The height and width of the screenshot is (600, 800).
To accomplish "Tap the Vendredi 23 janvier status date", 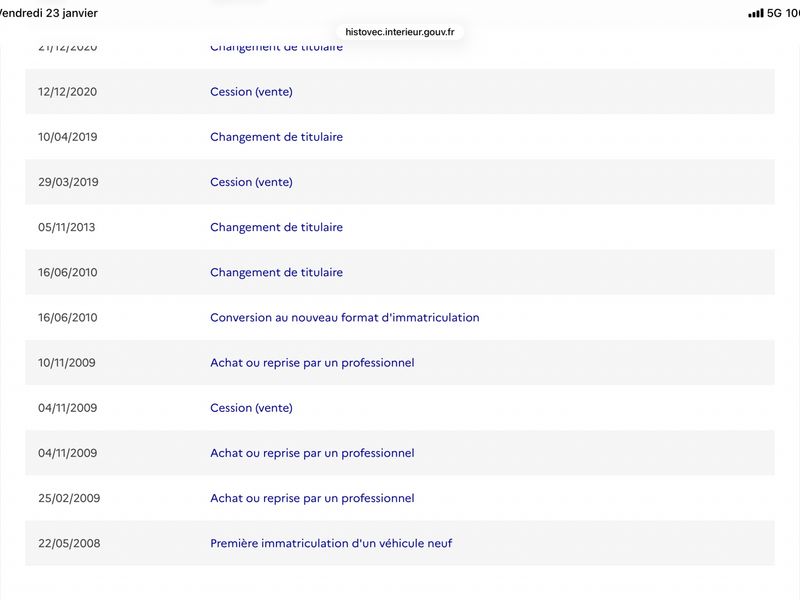I will point(48,13).
